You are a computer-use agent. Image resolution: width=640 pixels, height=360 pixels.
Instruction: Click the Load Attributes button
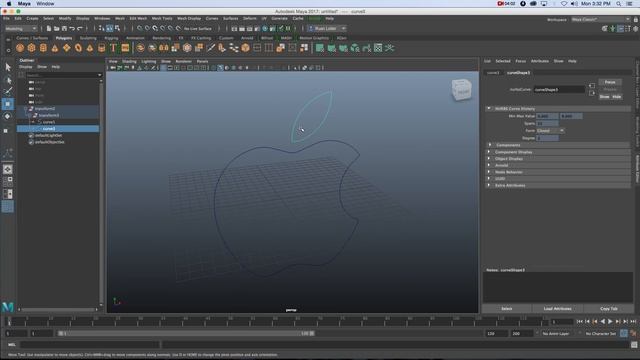tap(558, 309)
